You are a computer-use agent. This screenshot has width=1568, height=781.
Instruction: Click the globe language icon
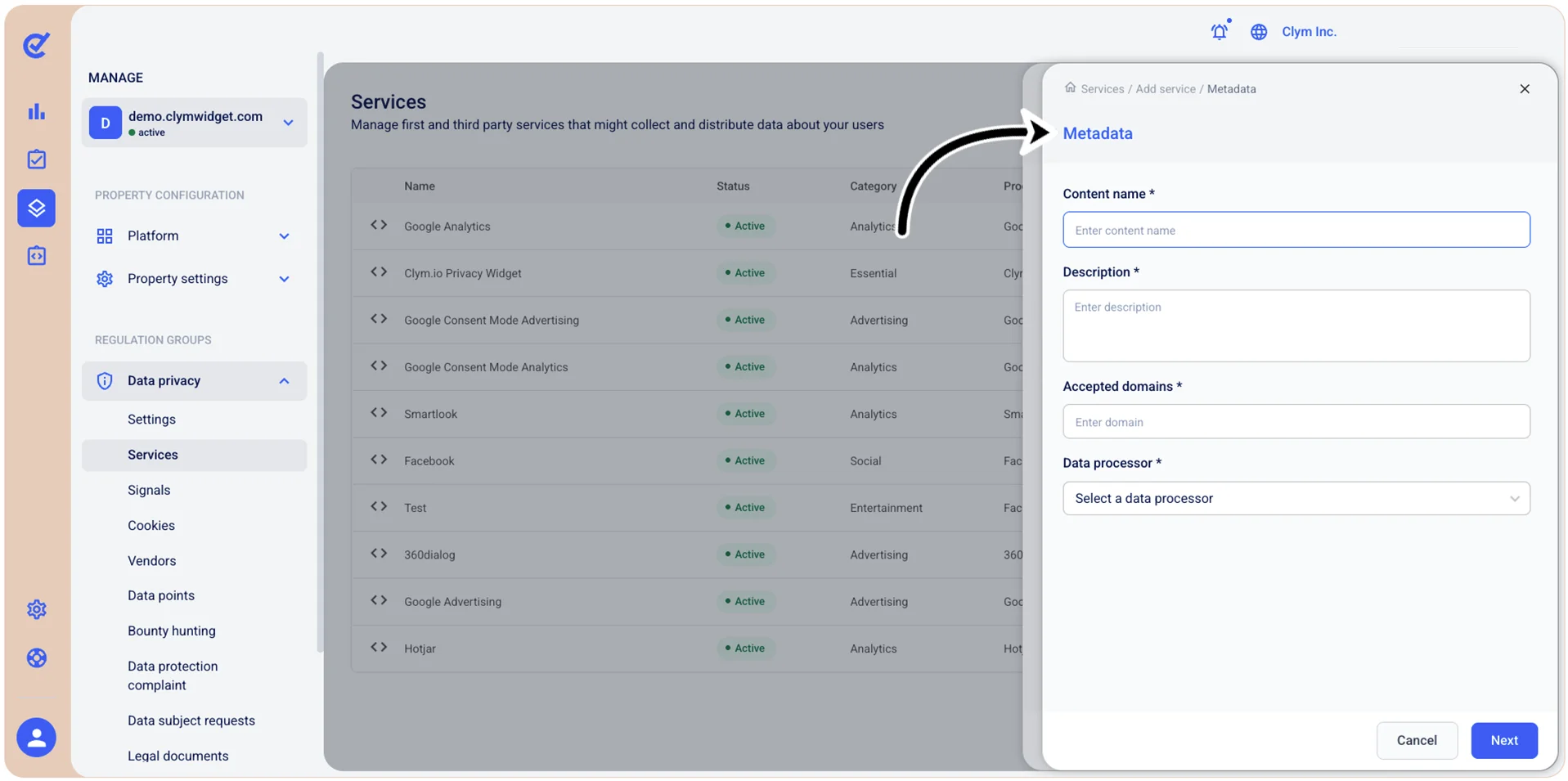tap(1258, 32)
